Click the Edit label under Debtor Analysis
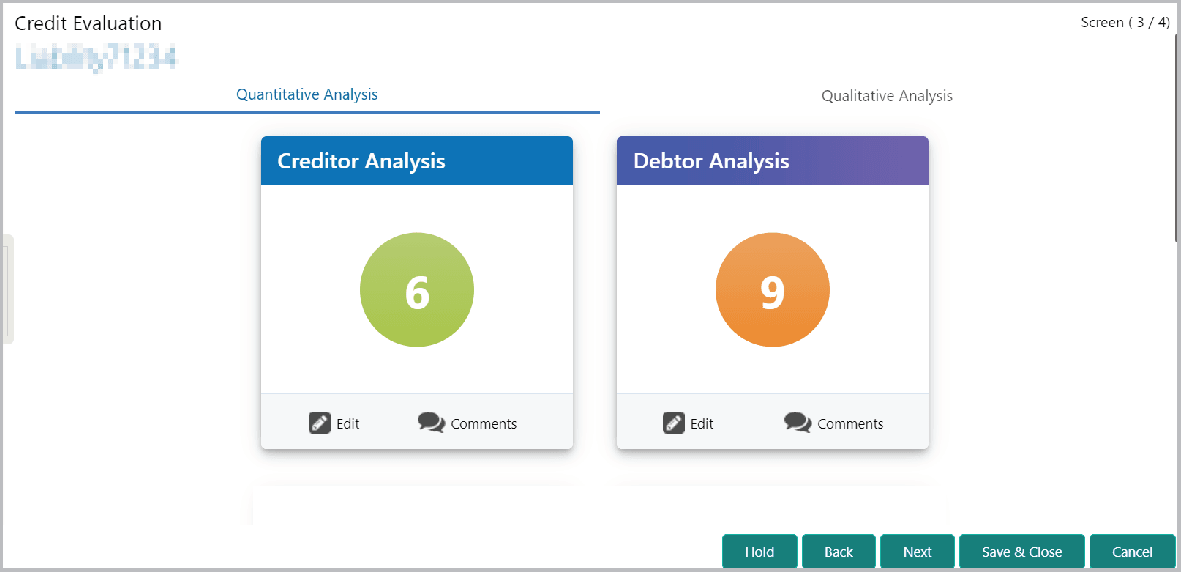This screenshot has width=1181, height=573. coord(702,424)
